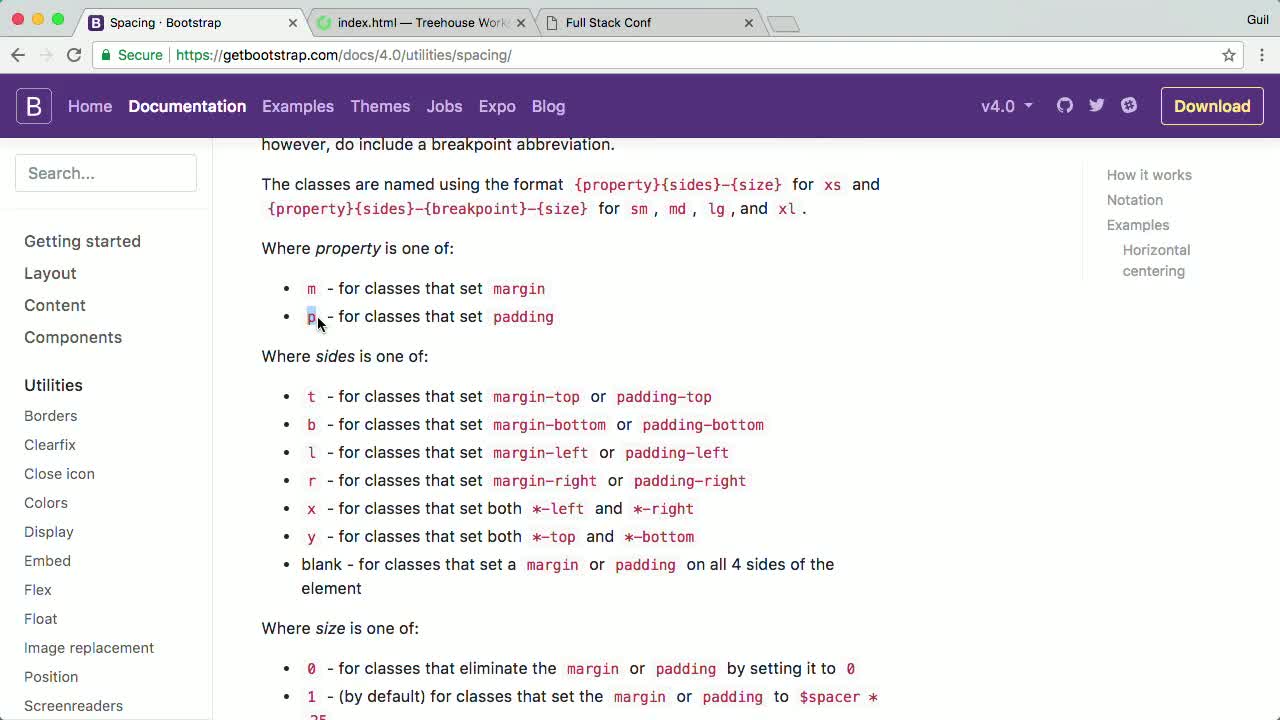The height and width of the screenshot is (720, 1280).
Task: Jump to Notation section
Action: [1135, 200]
